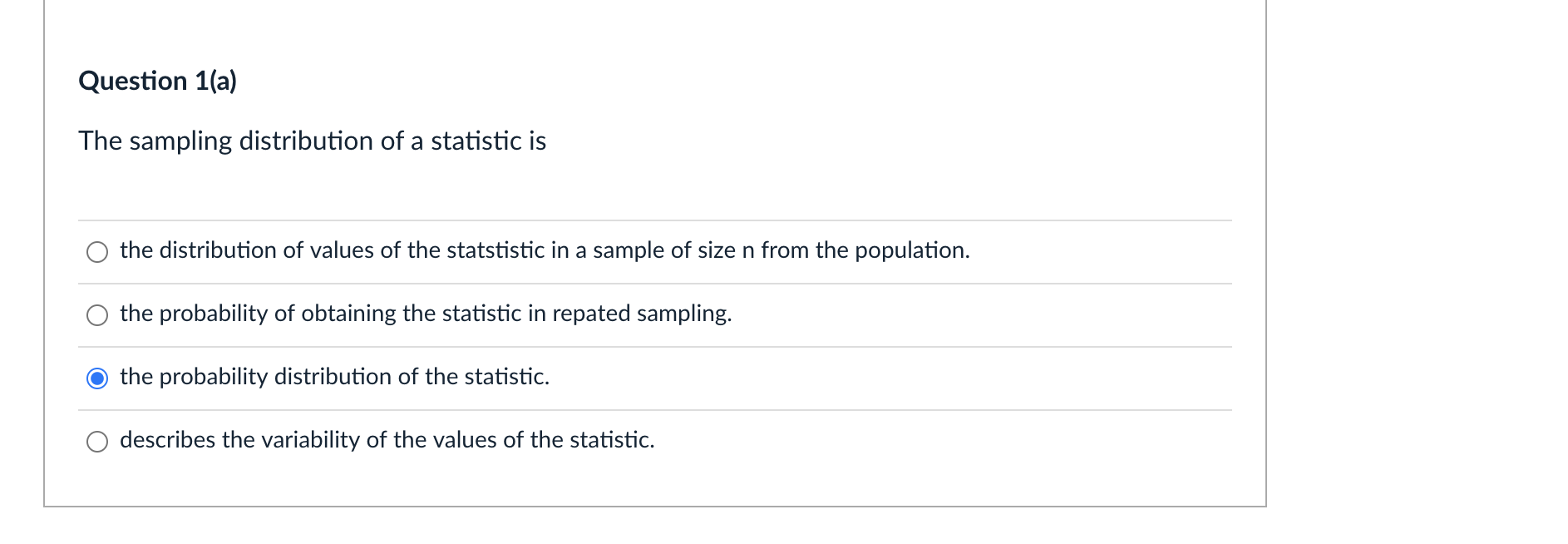Pick the "describes the variability" radio button

pos(97,442)
